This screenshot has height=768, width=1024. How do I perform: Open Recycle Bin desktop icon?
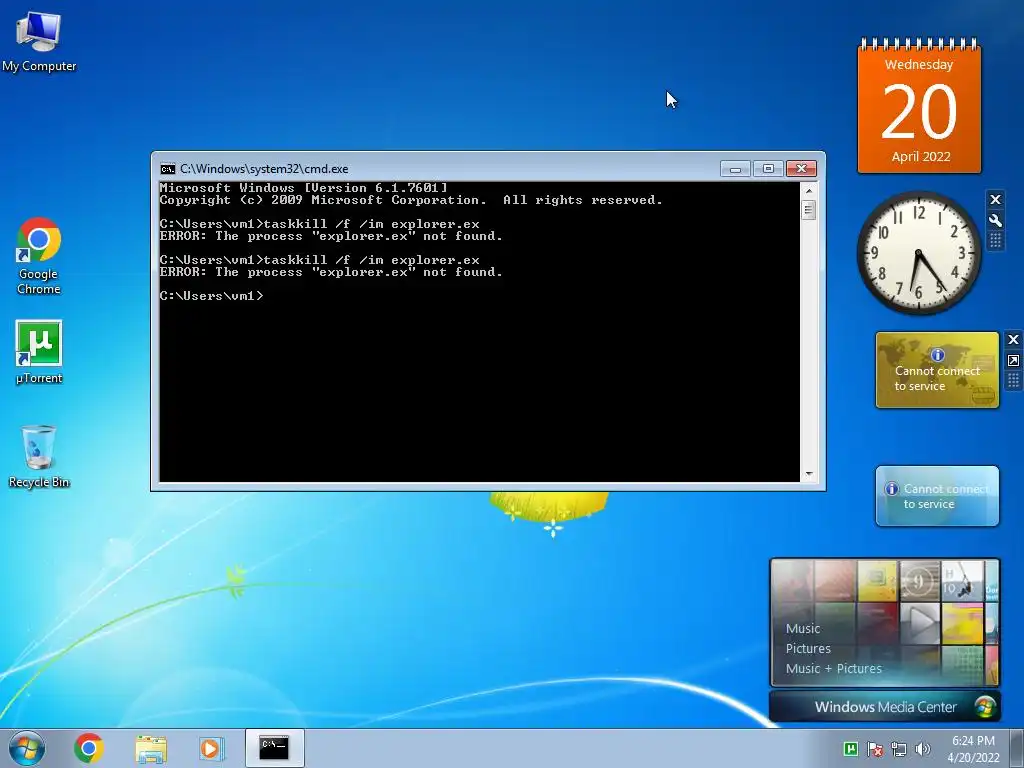tap(39, 456)
